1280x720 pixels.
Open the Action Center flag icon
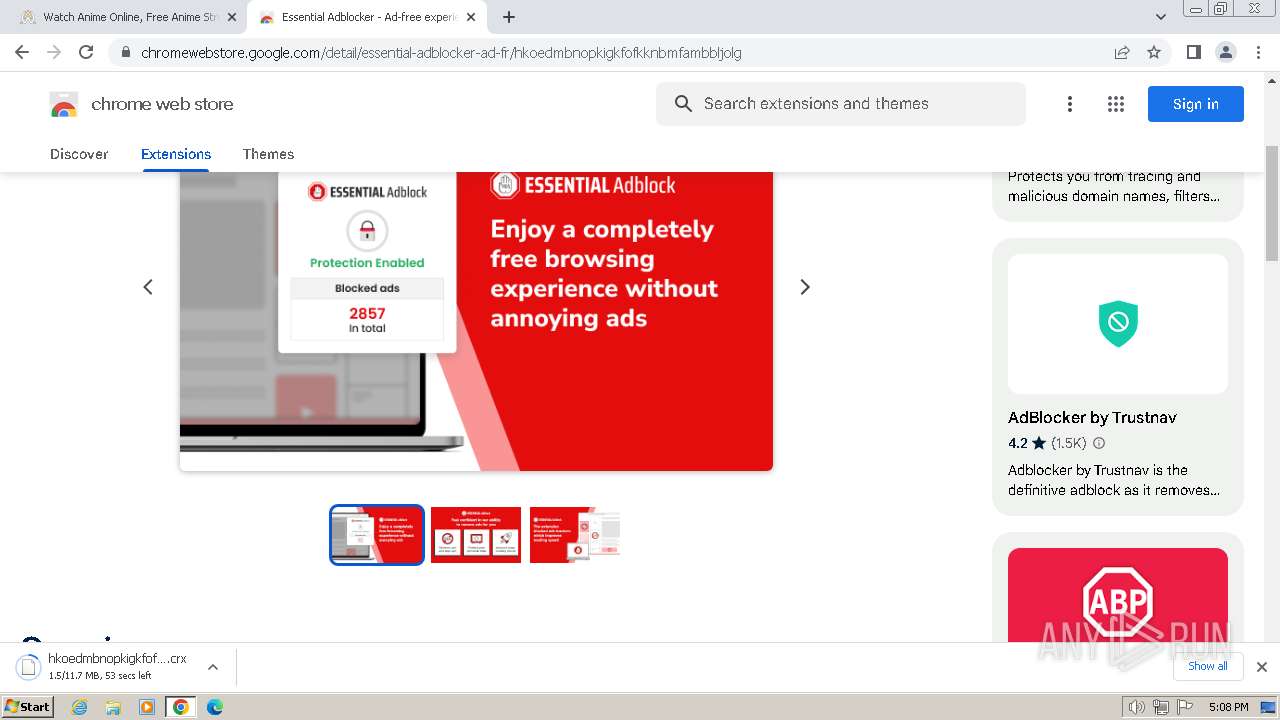(x=1185, y=707)
